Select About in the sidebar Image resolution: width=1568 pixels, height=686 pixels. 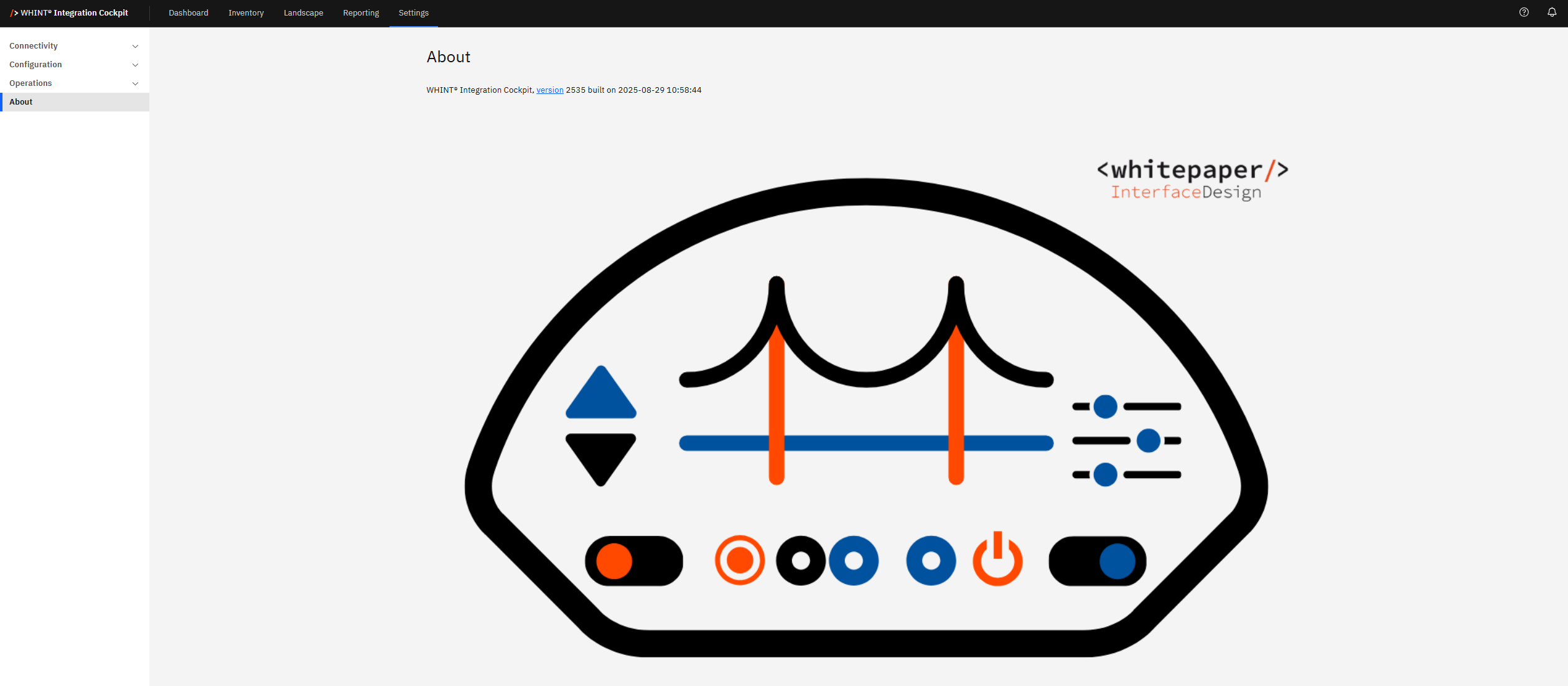pyautogui.click(x=21, y=102)
